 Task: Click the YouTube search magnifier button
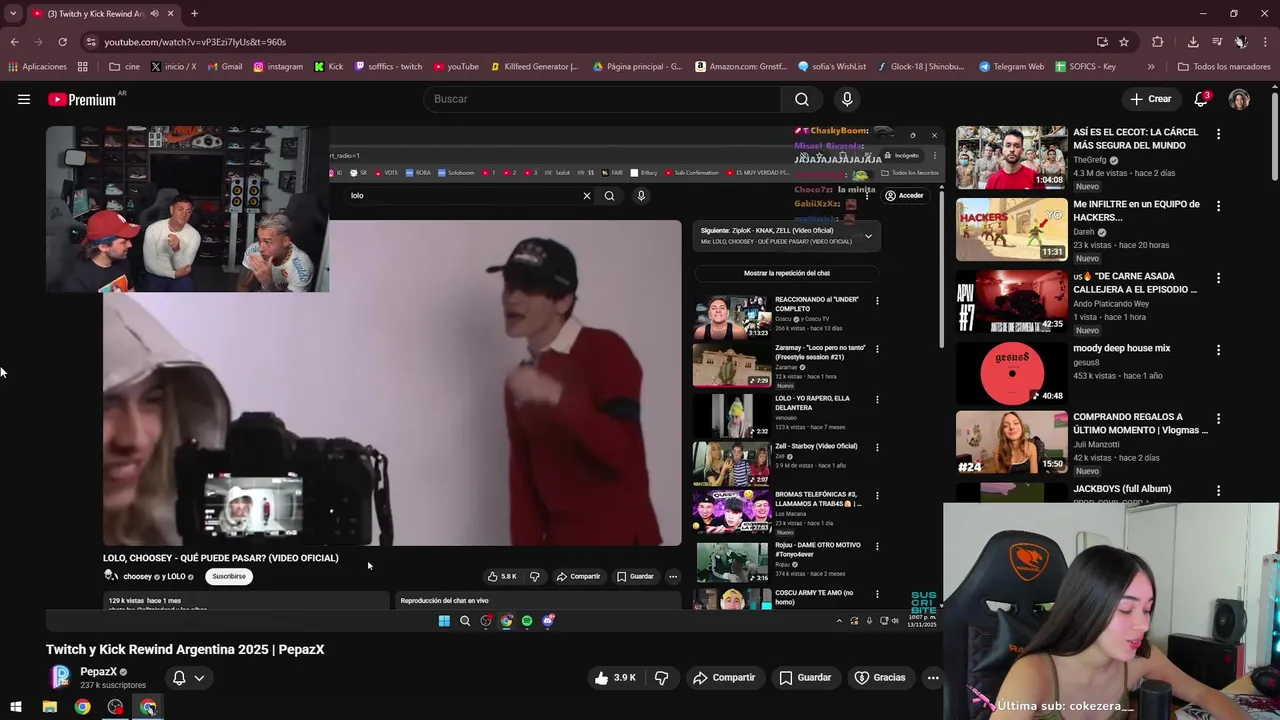(x=802, y=99)
